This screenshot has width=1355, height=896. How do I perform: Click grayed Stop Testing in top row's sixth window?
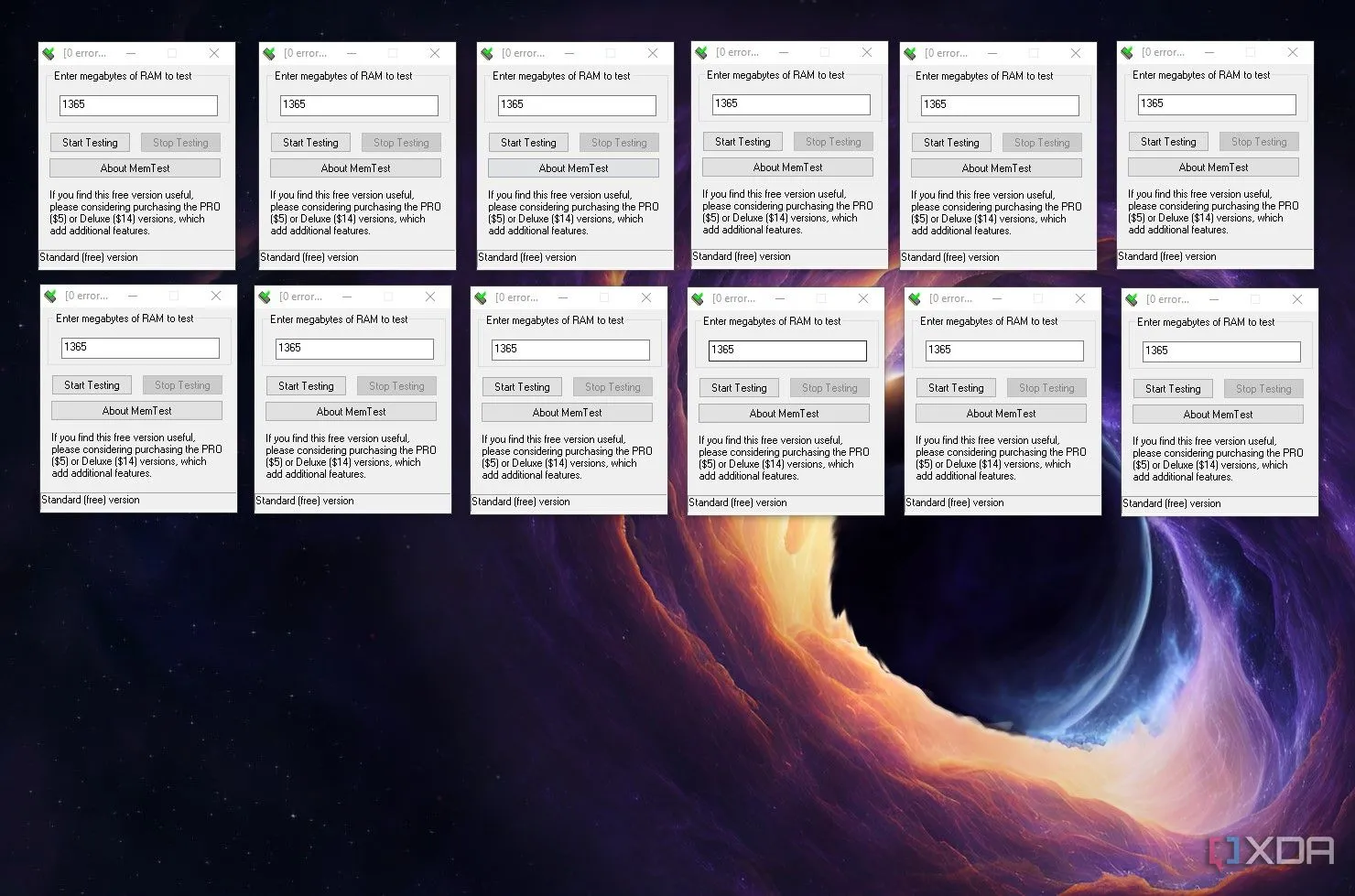[1259, 142]
